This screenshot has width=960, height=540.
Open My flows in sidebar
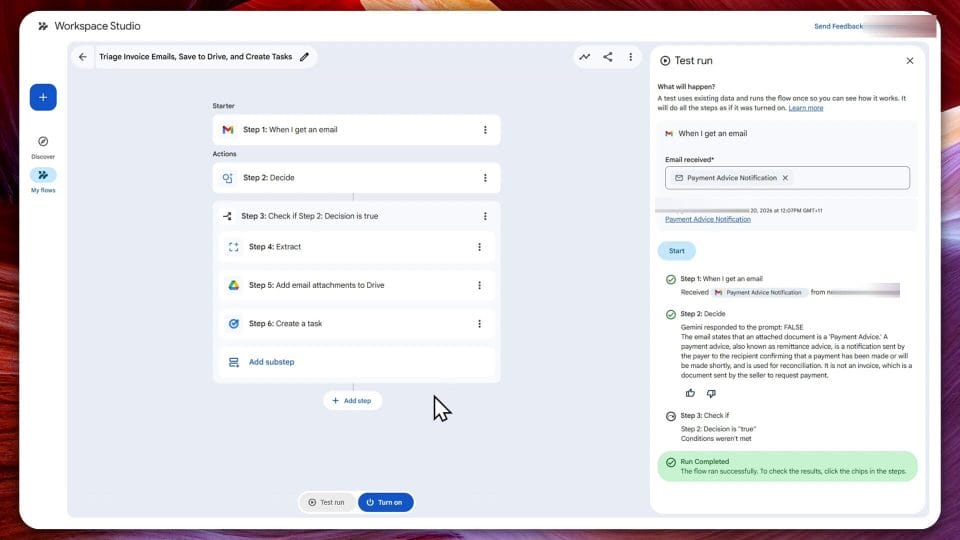43,180
